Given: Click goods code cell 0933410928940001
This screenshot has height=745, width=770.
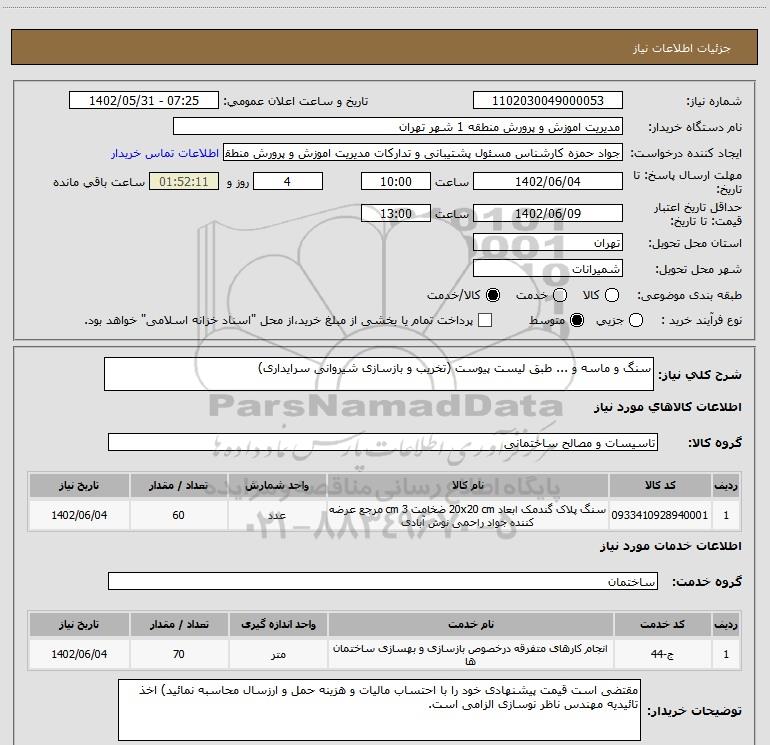Looking at the screenshot, I should click(x=660, y=515).
